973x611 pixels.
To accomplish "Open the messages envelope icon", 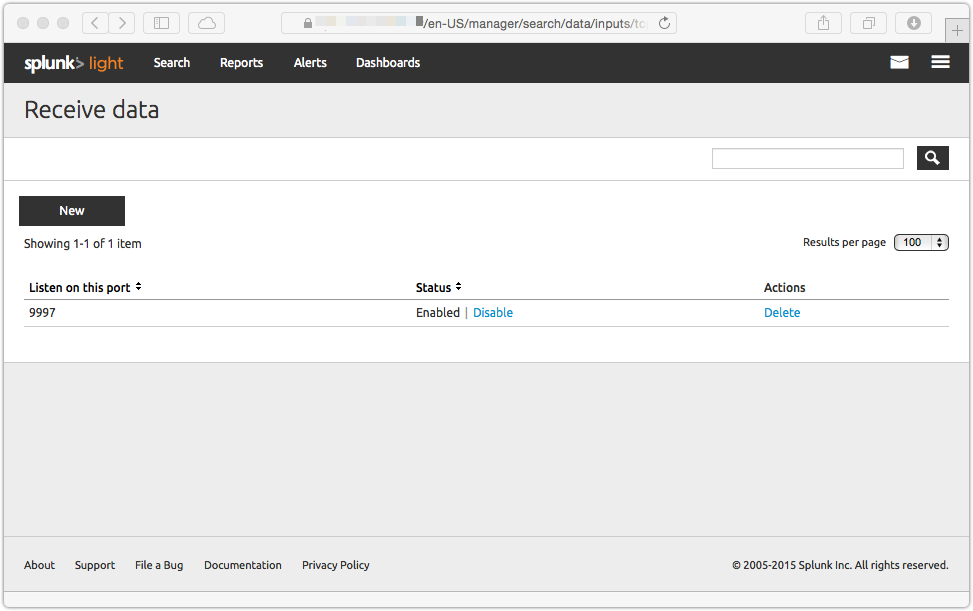I will point(899,62).
